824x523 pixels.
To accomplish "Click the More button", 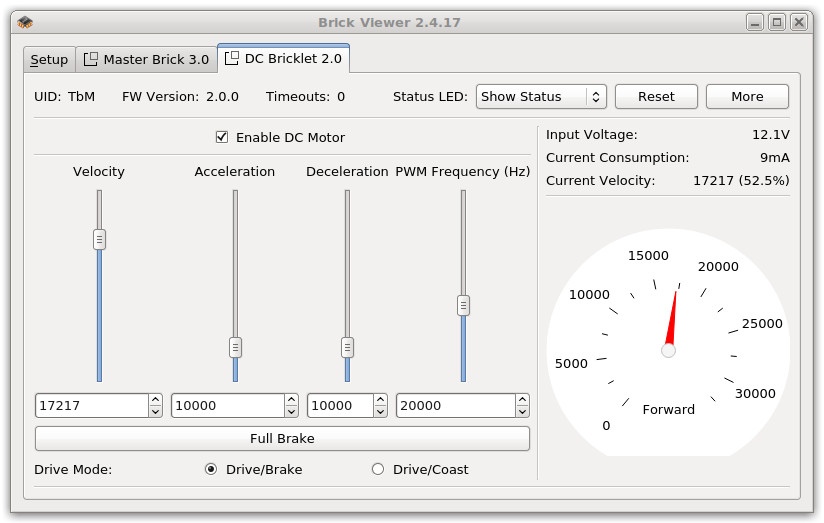I will tap(747, 97).
